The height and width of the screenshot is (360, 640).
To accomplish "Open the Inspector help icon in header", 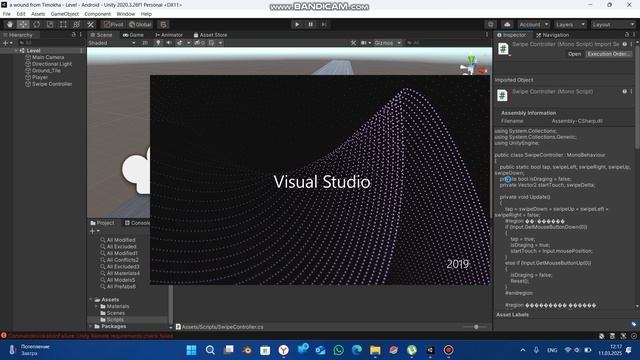I will click(624, 44).
